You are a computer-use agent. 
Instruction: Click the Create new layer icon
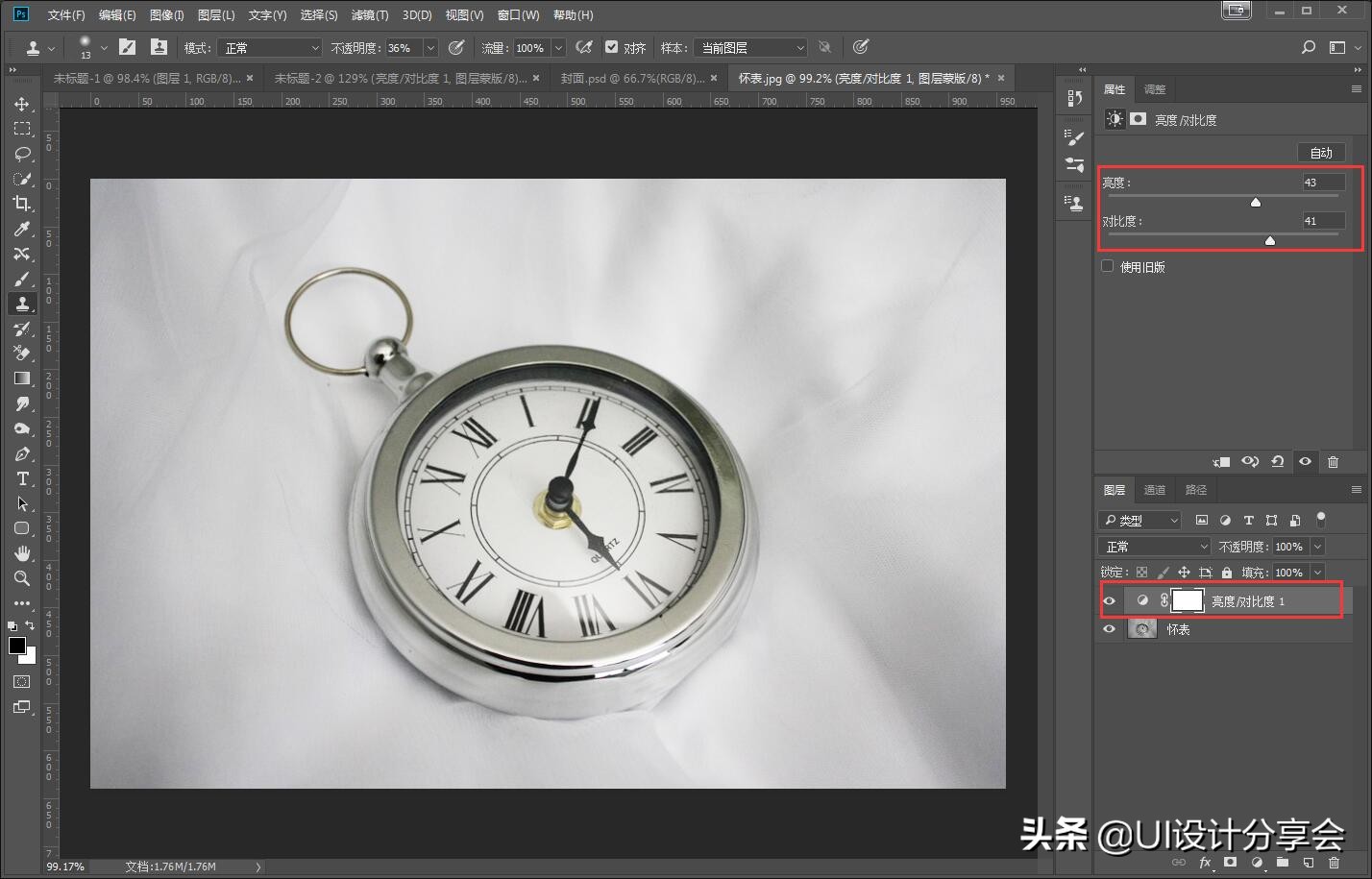pos(1308,863)
